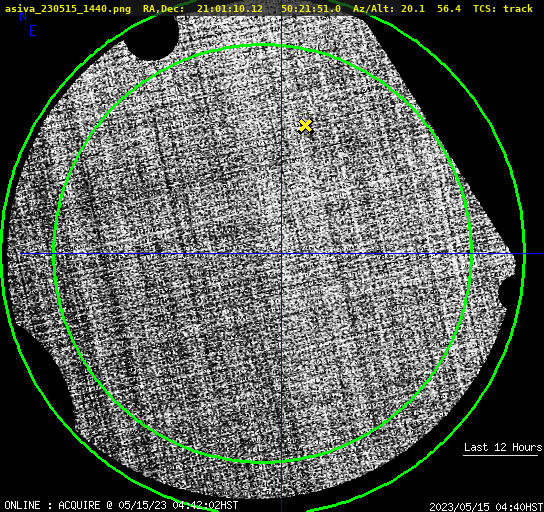Click the azimuth value 20.1
The width and height of the screenshot is (544, 512).
[x=413, y=9]
